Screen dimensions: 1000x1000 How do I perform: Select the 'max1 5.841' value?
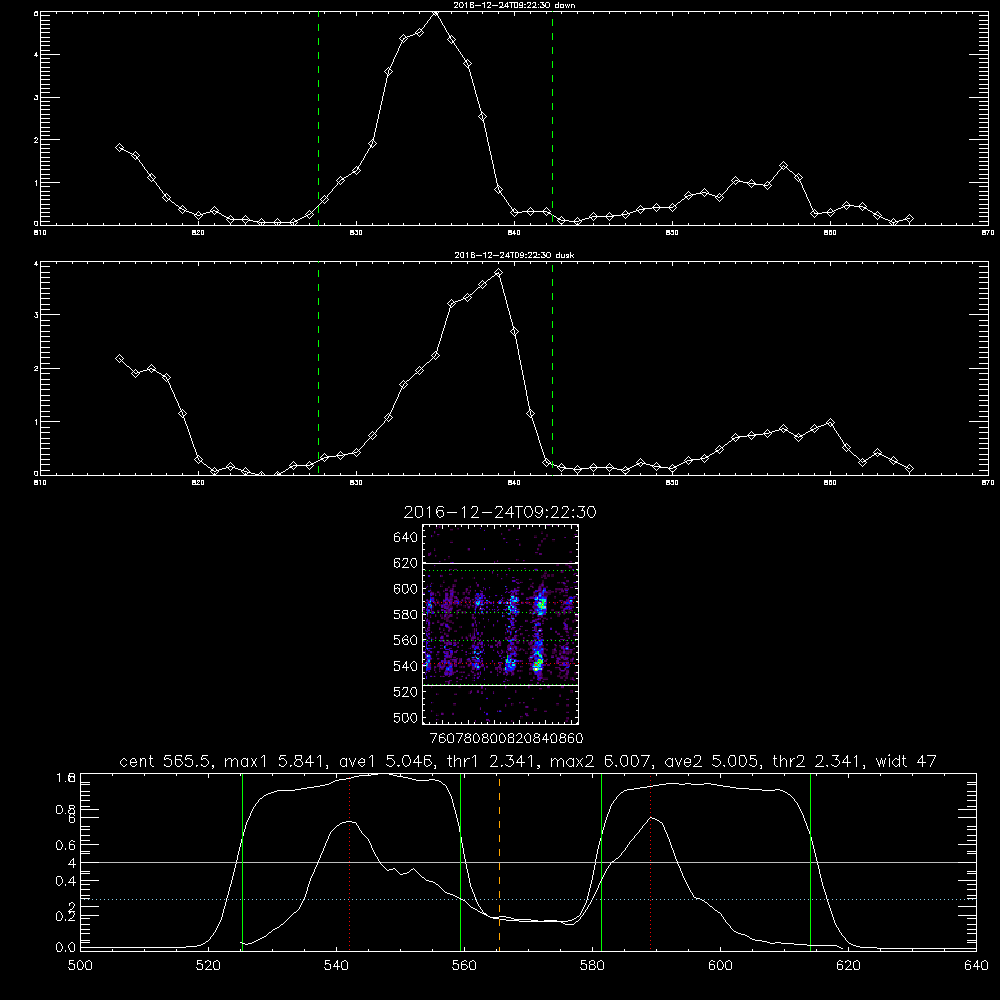click(272, 761)
